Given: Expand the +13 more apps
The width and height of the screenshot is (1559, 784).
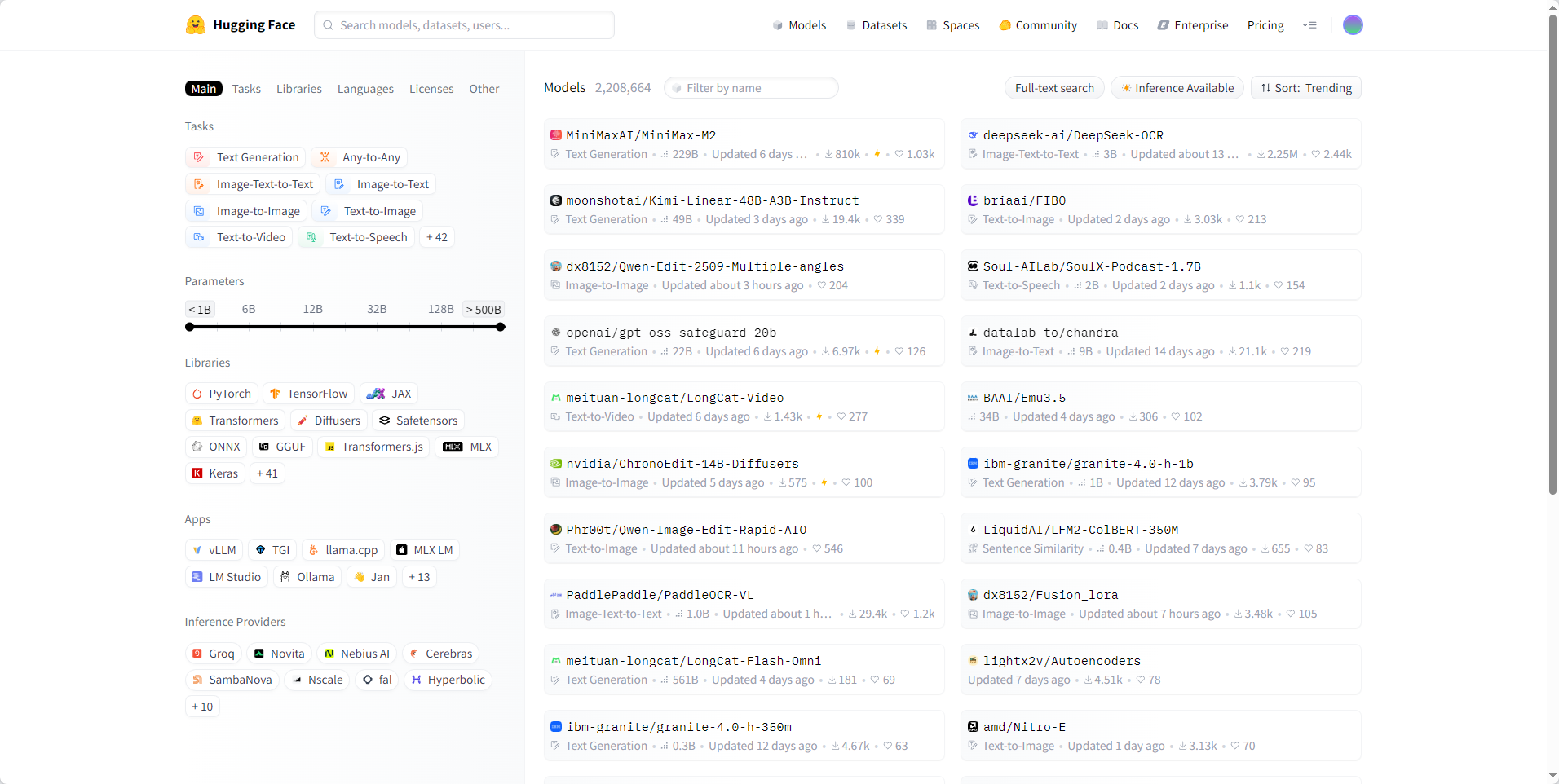Looking at the screenshot, I should point(419,577).
